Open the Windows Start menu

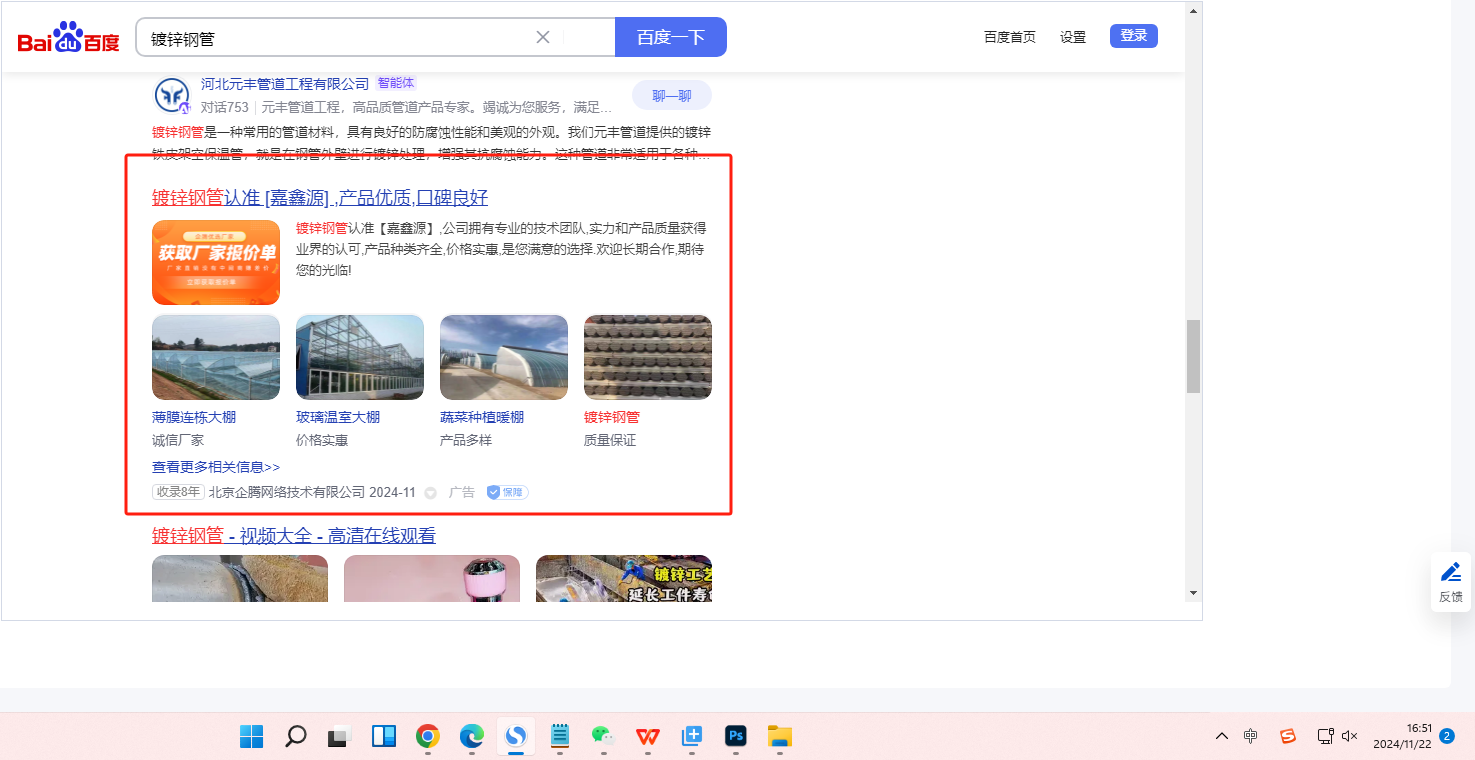click(251, 737)
